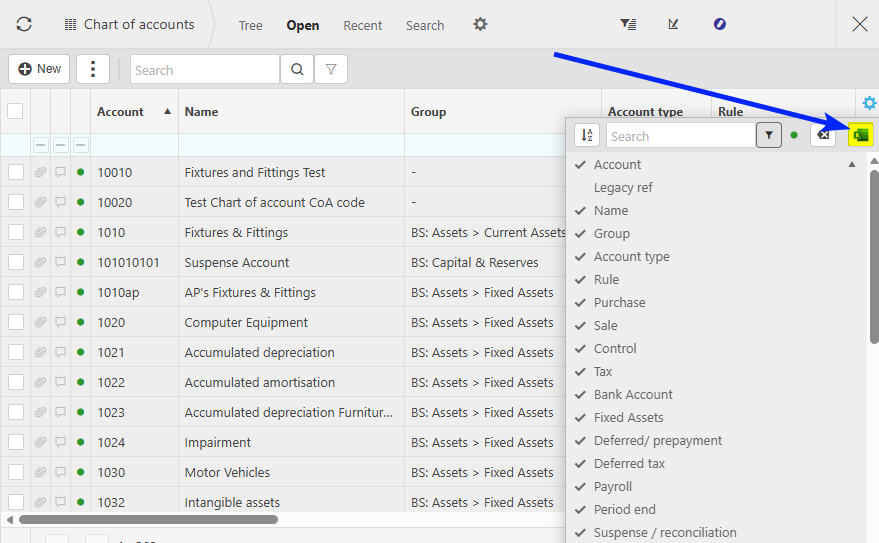Open the filter dropdown next to column search
This screenshot has width=879, height=543.
pyautogui.click(x=768, y=135)
